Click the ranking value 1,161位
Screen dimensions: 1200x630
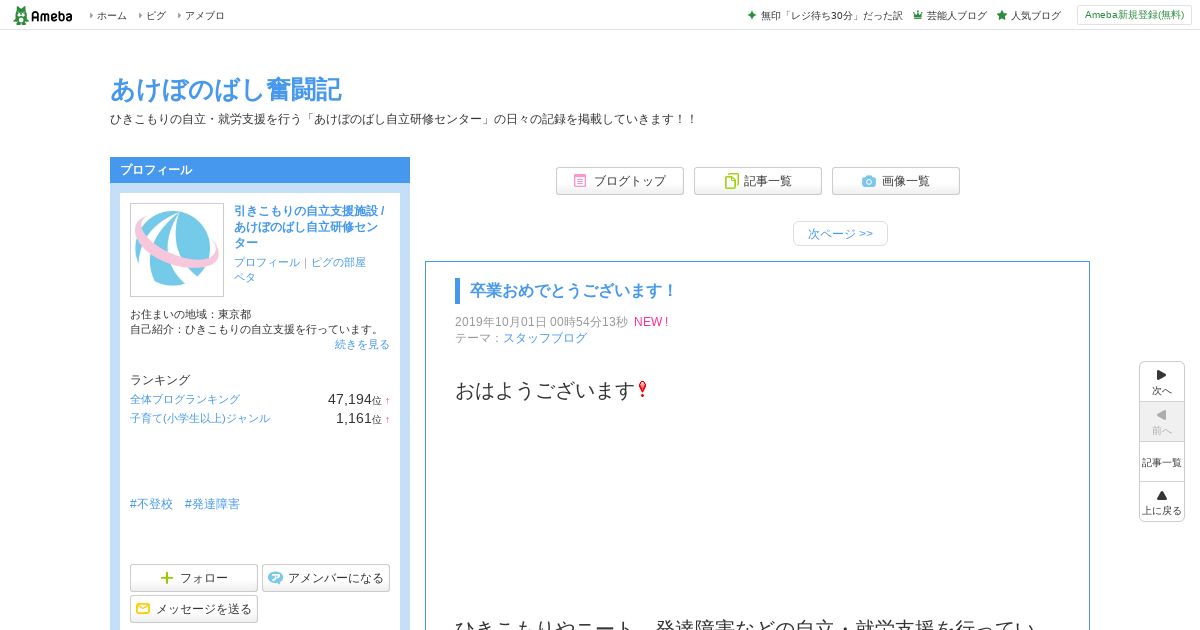point(359,418)
